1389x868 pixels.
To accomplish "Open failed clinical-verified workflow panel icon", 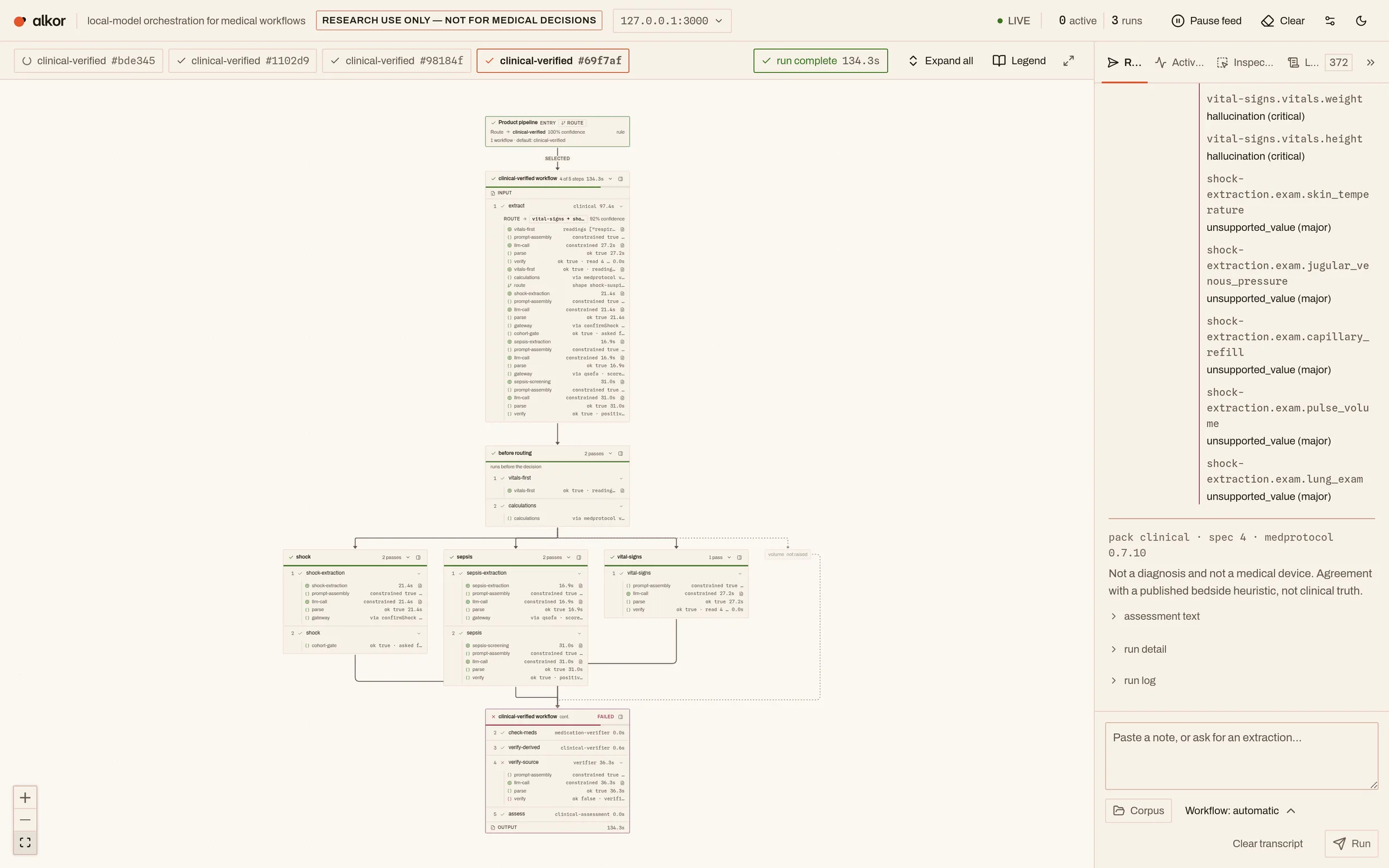I will [x=621, y=717].
